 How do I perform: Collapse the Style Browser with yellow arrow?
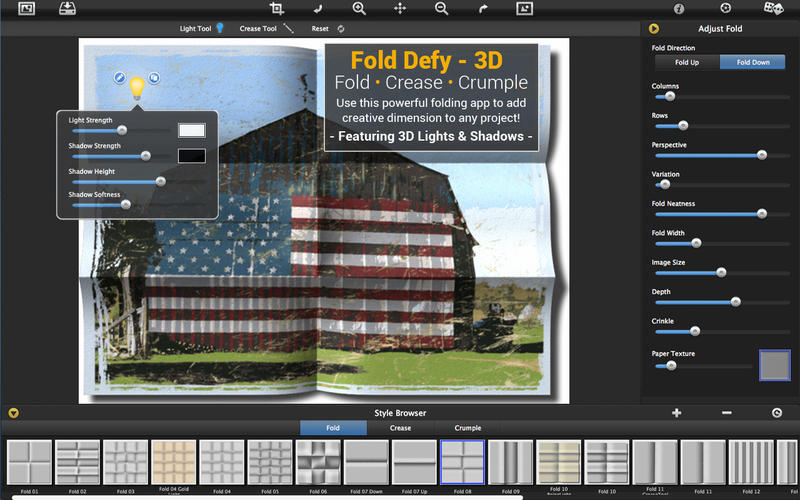pos(13,413)
